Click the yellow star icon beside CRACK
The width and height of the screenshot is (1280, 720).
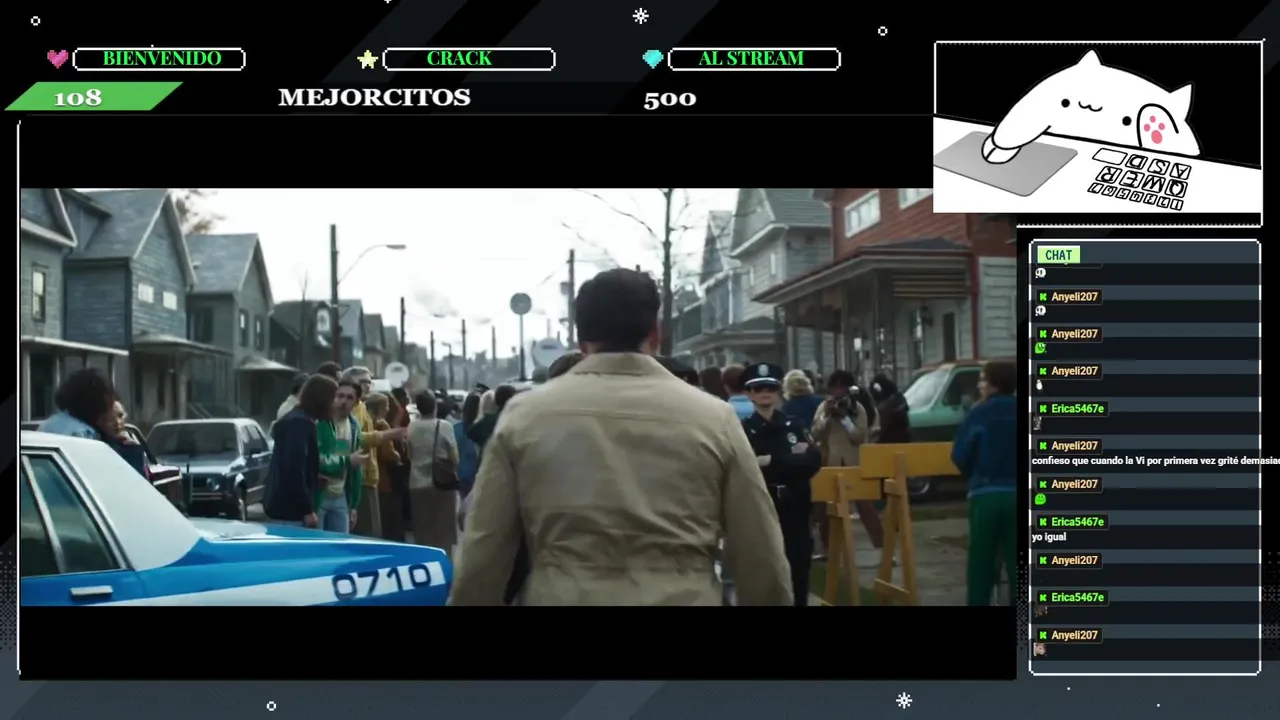(x=368, y=59)
